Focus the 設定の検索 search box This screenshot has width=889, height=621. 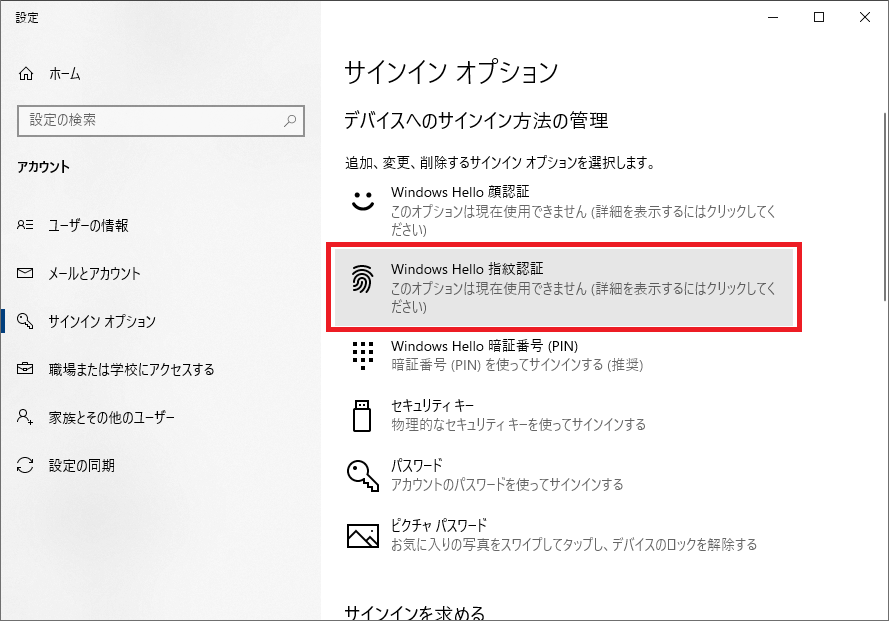(x=161, y=120)
